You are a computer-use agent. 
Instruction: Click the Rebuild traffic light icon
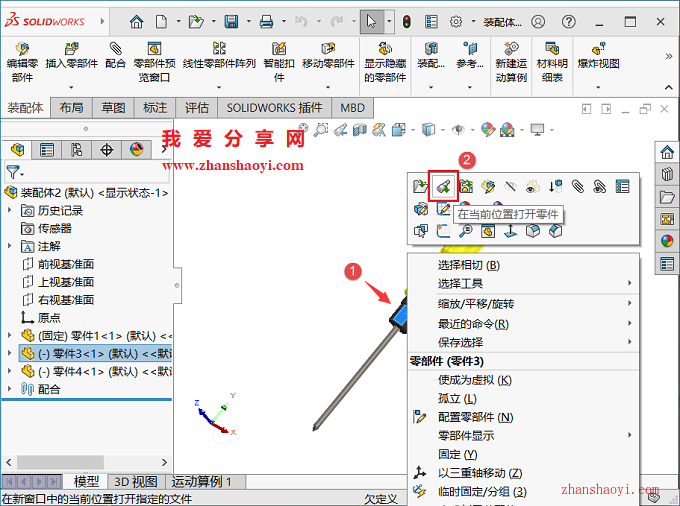point(406,21)
